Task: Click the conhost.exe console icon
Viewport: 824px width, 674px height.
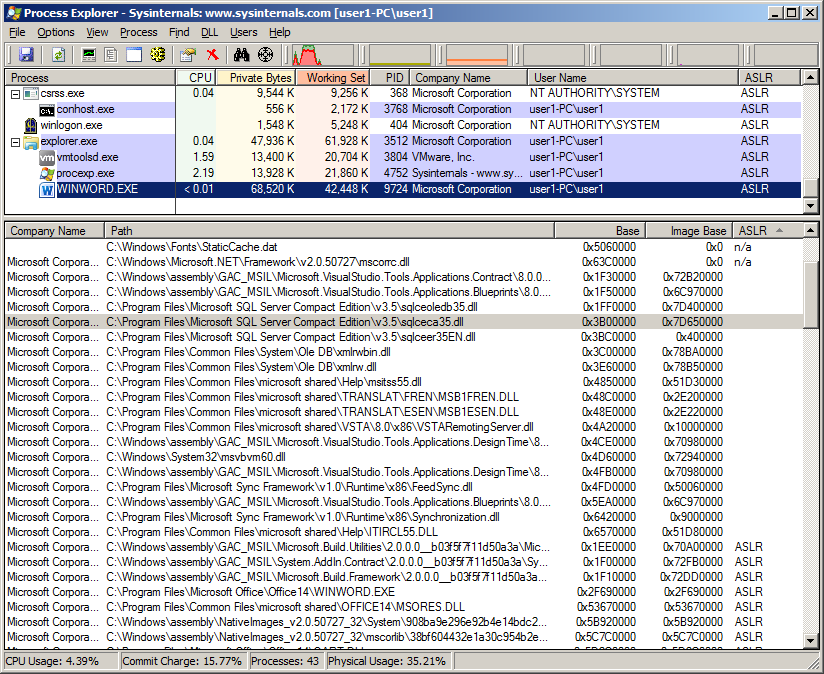Action: tap(47, 110)
